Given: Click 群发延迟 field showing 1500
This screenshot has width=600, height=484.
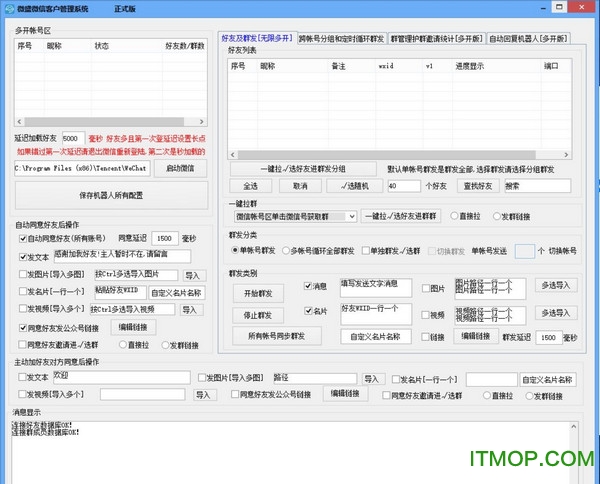Looking at the screenshot, I should click(x=549, y=337).
